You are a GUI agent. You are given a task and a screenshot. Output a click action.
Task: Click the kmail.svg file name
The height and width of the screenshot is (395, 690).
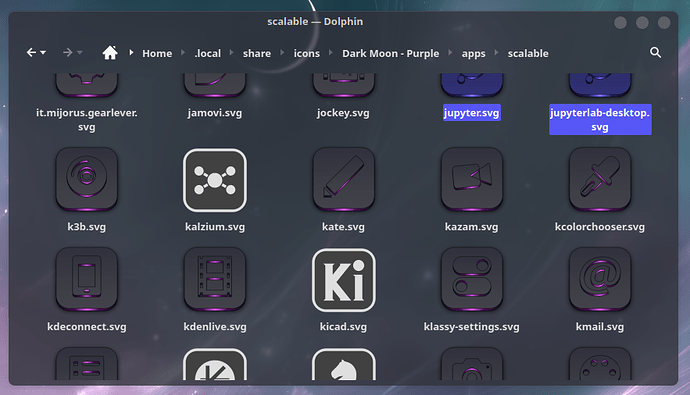[x=600, y=326]
